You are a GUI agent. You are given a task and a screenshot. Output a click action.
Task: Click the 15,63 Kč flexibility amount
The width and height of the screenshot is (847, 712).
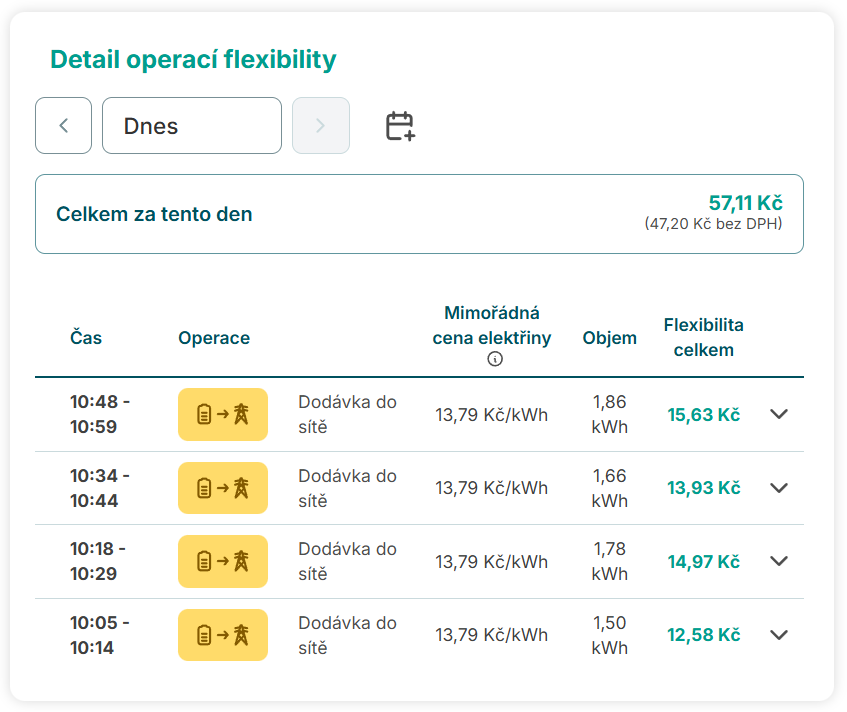703,415
